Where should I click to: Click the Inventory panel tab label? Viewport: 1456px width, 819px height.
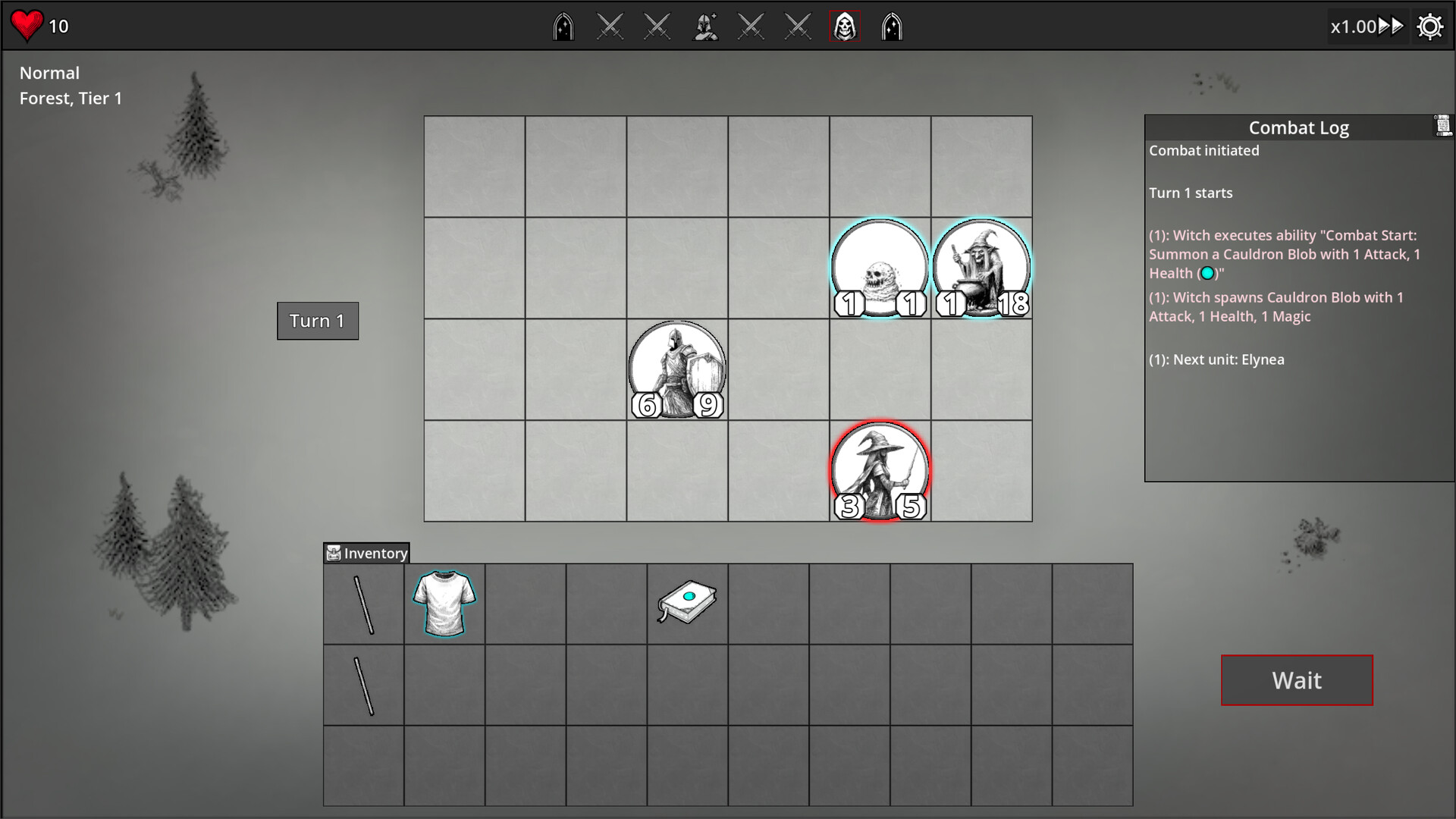pos(367,554)
